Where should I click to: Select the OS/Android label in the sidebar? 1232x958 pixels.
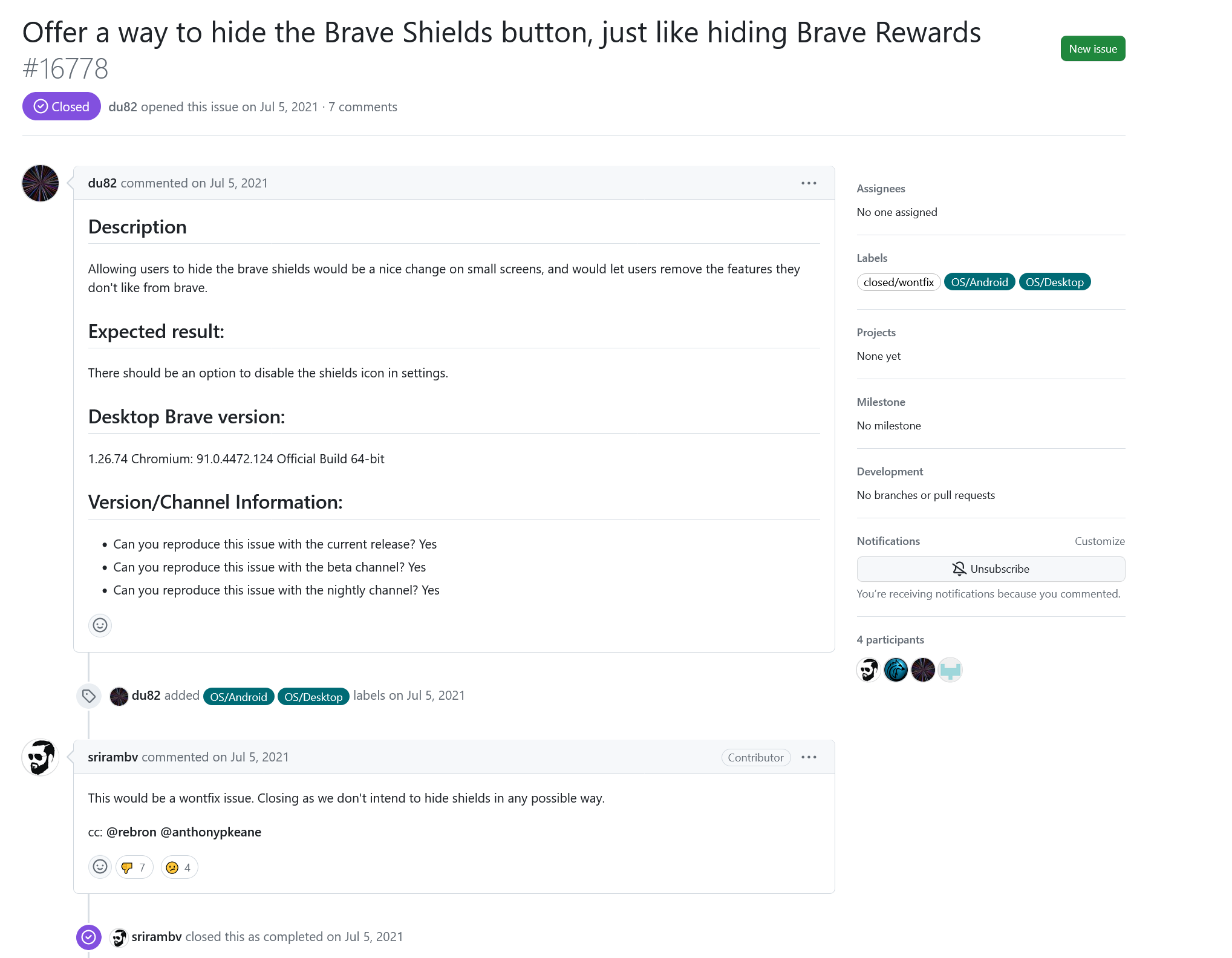pyautogui.click(x=979, y=281)
